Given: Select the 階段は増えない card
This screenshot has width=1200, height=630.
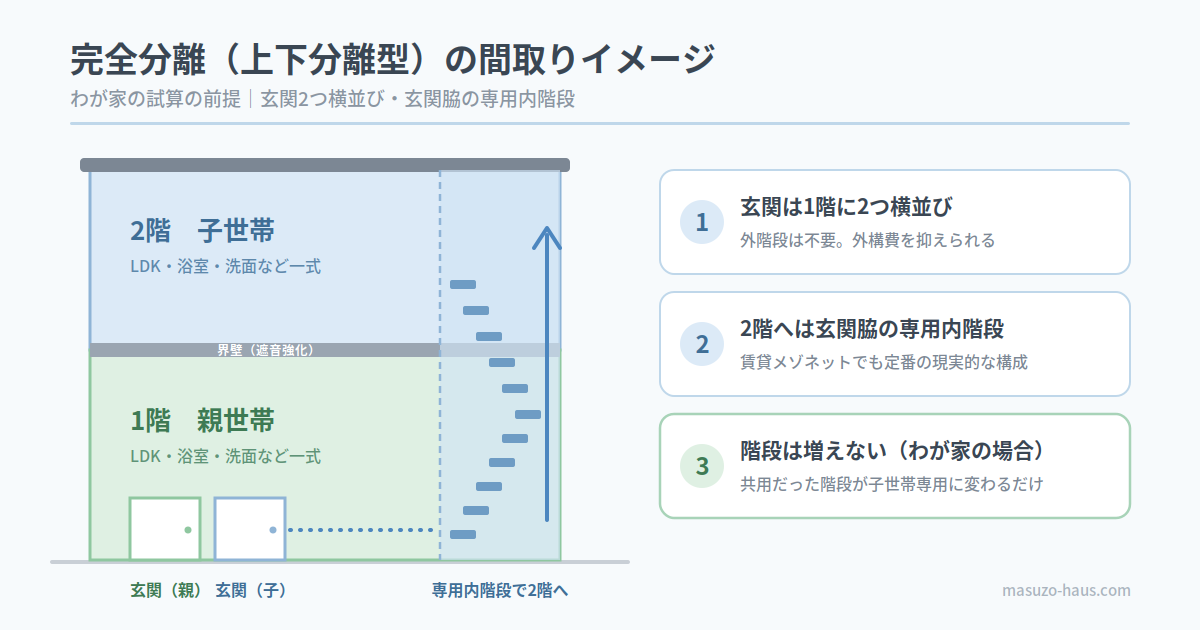Looking at the screenshot, I should (x=895, y=466).
